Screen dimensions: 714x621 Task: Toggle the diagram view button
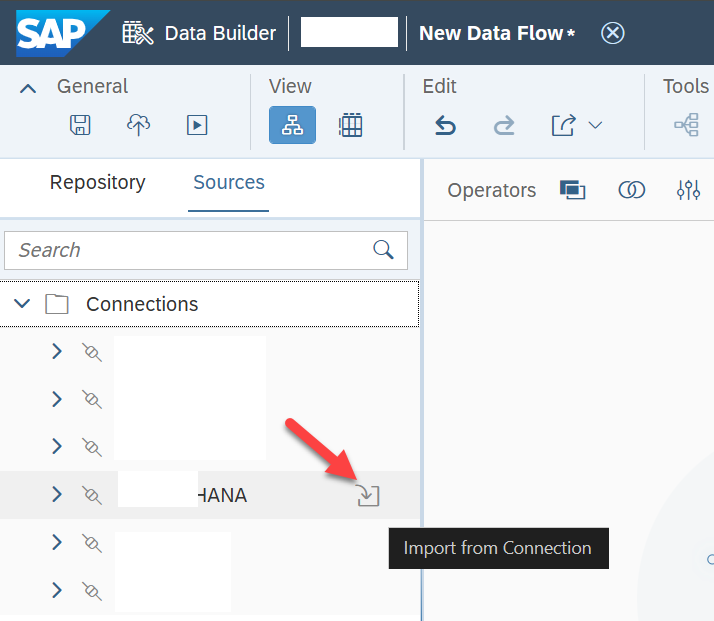(x=292, y=125)
